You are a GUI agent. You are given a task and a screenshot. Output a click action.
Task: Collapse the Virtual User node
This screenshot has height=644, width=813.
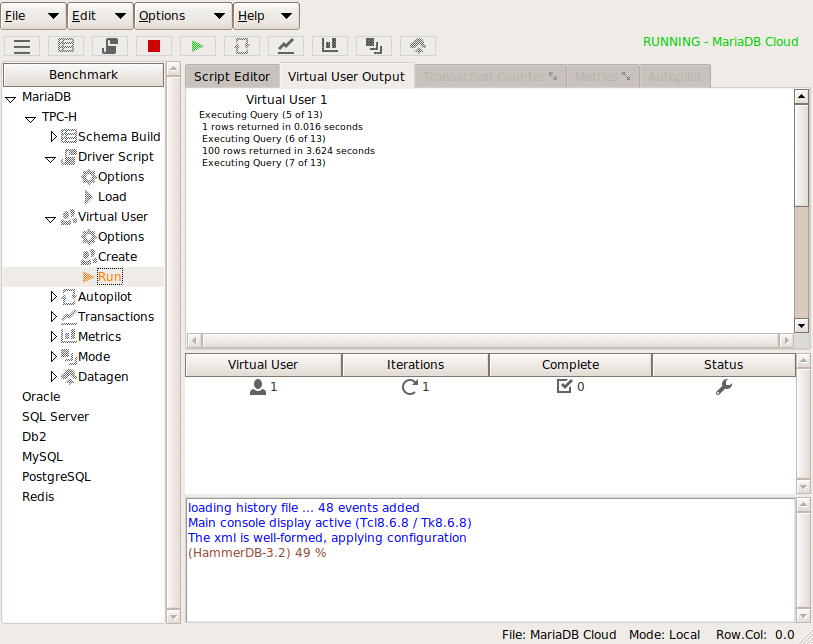tap(50, 218)
